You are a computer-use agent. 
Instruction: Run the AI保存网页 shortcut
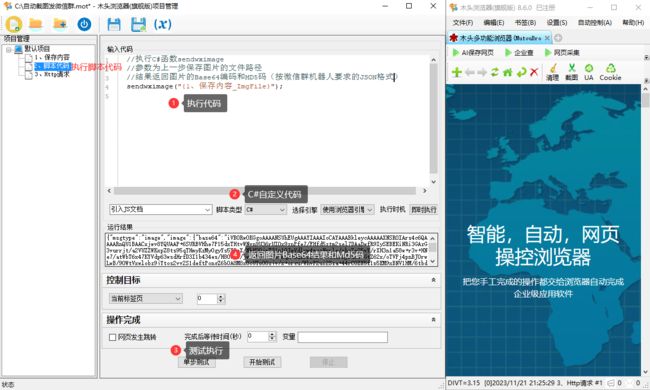coord(473,53)
